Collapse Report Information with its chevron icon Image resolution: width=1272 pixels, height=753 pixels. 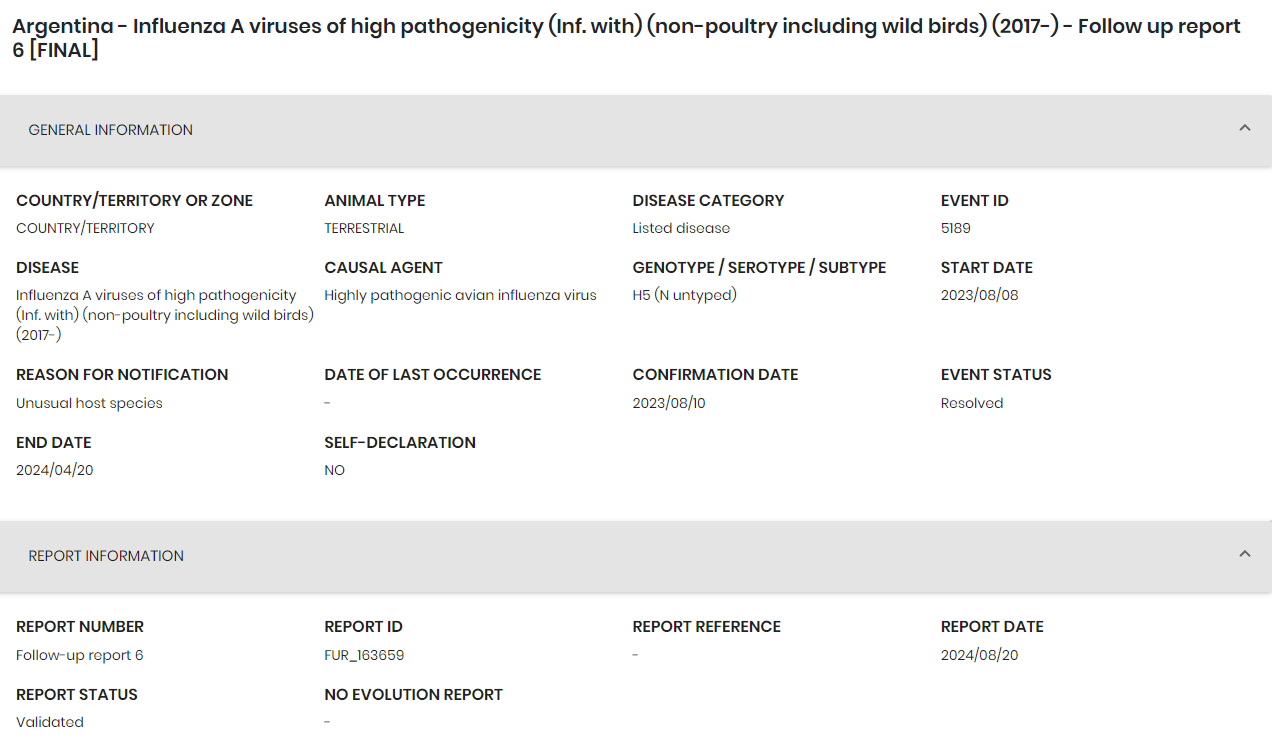point(1244,555)
